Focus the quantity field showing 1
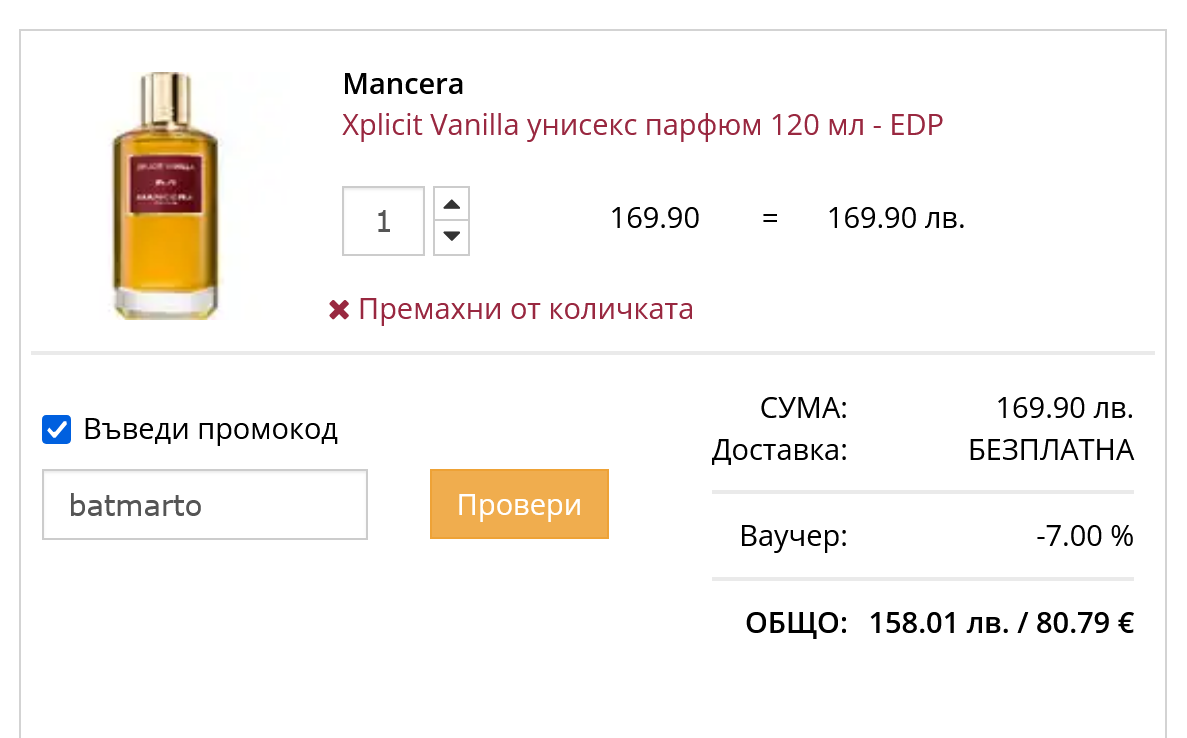The image size is (1187, 738). pyautogui.click(x=383, y=221)
